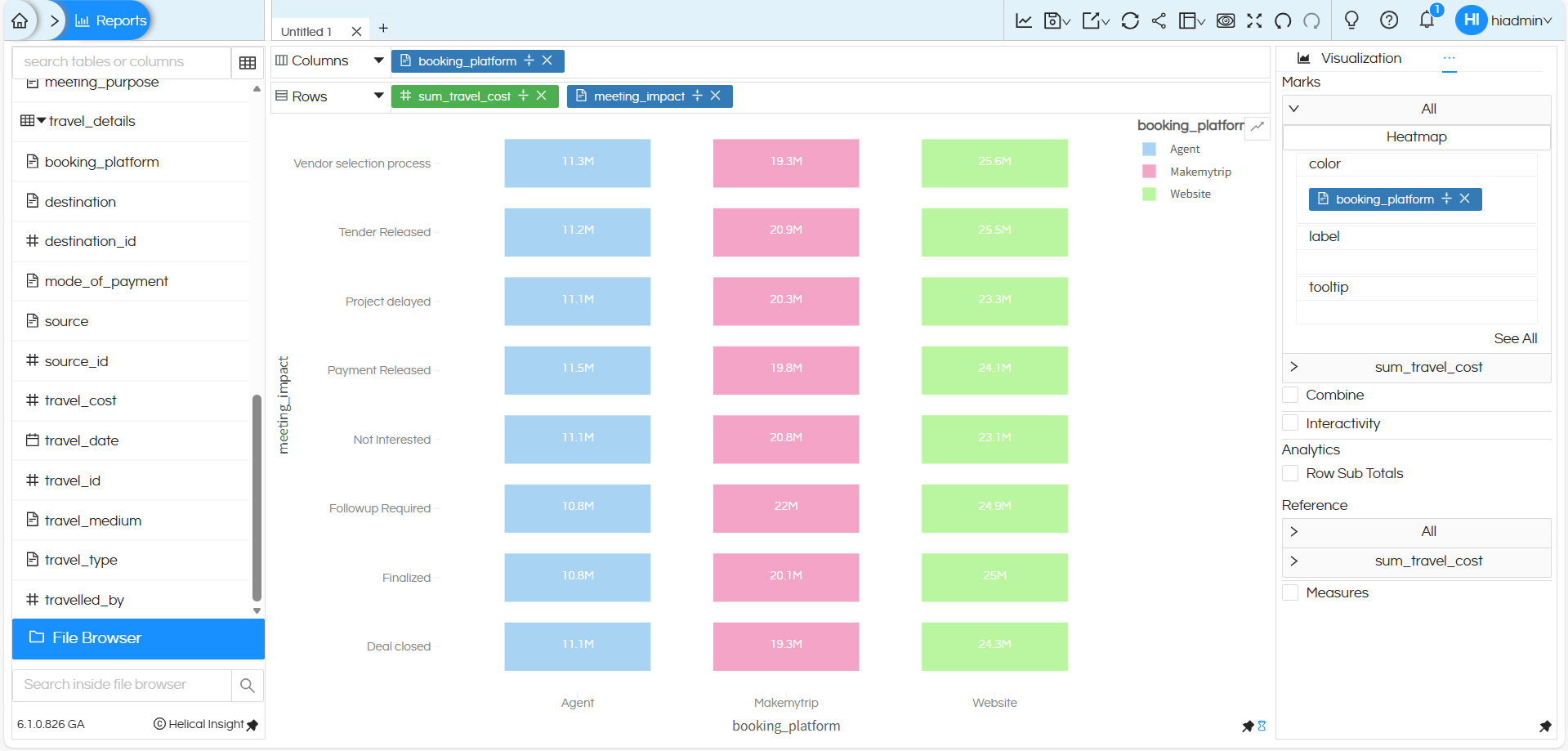The image size is (1568, 751).
Task: Collapse the All section under Marks
Action: 1294,108
